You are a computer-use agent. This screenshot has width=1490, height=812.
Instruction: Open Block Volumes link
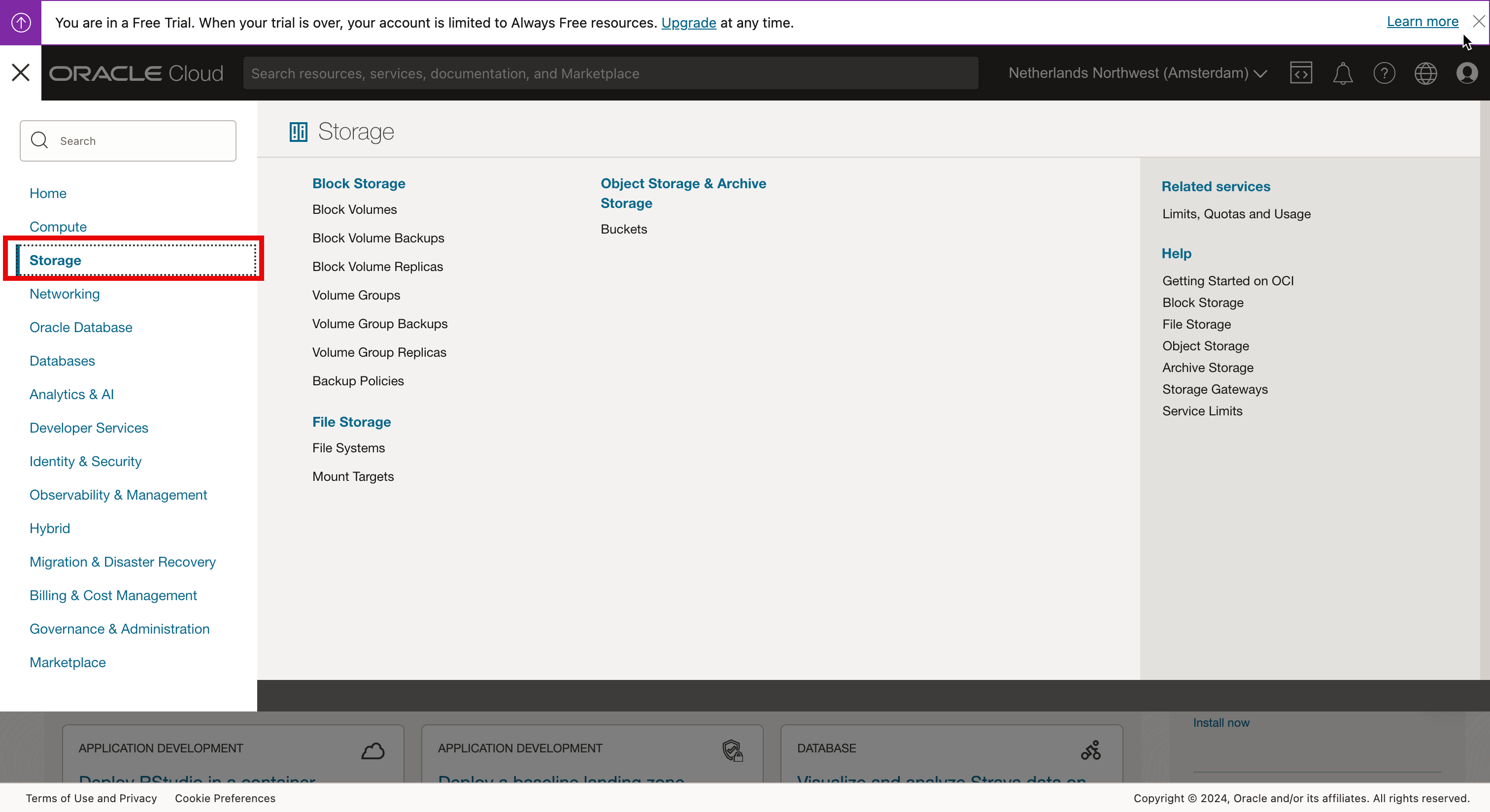(x=355, y=209)
